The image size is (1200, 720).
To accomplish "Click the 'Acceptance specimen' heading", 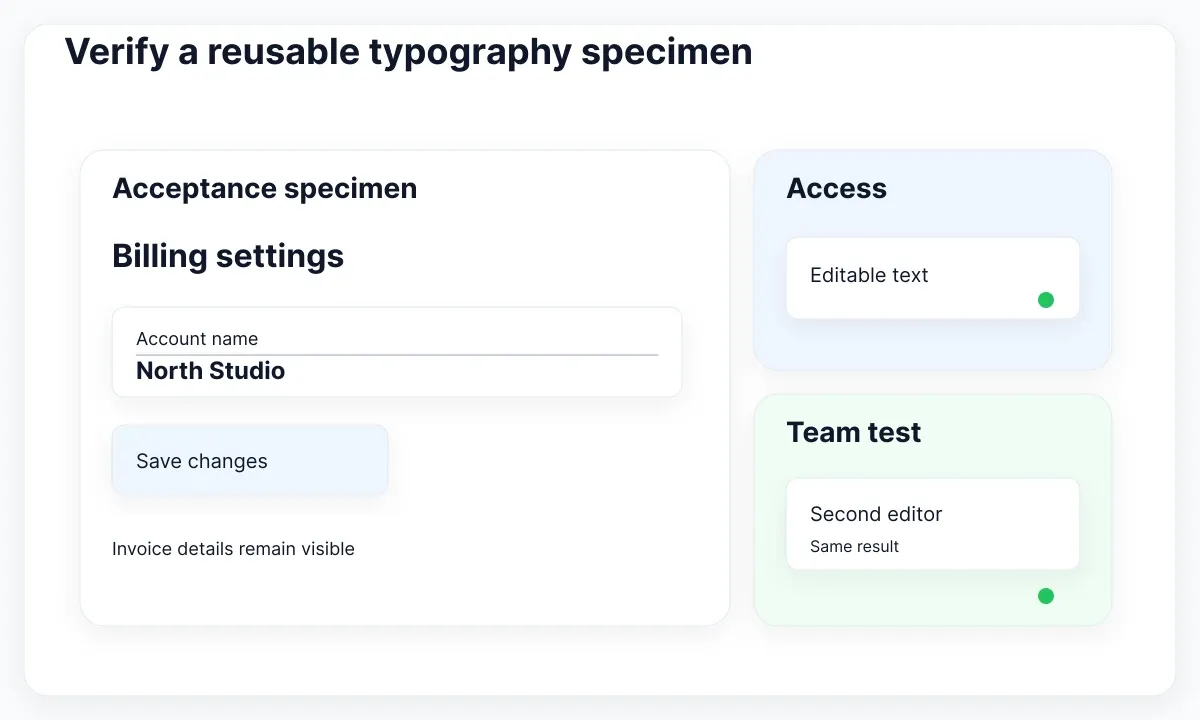I will pyautogui.click(x=265, y=188).
